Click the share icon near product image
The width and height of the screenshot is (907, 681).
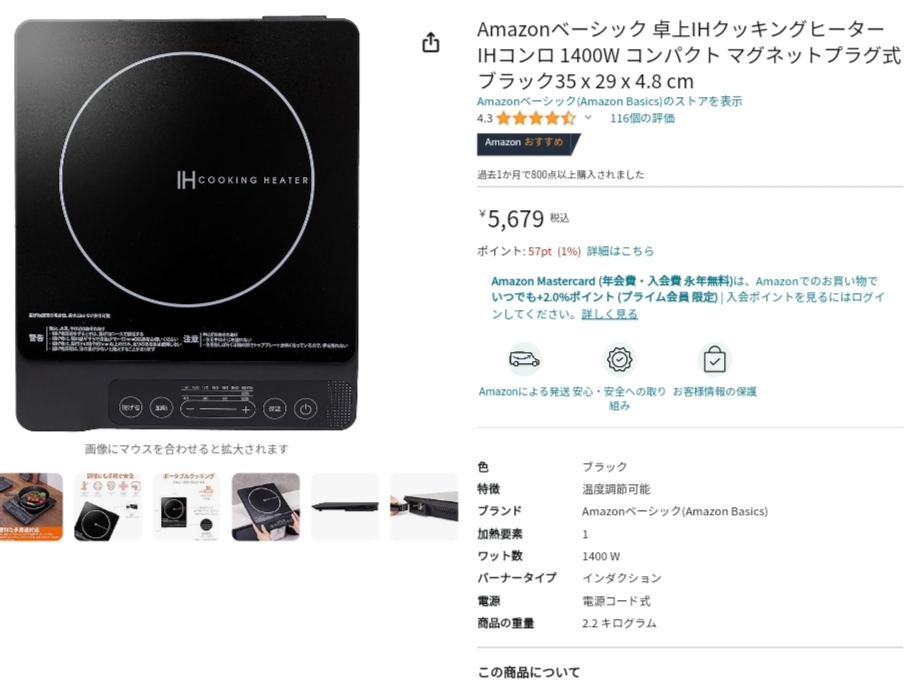click(430, 42)
